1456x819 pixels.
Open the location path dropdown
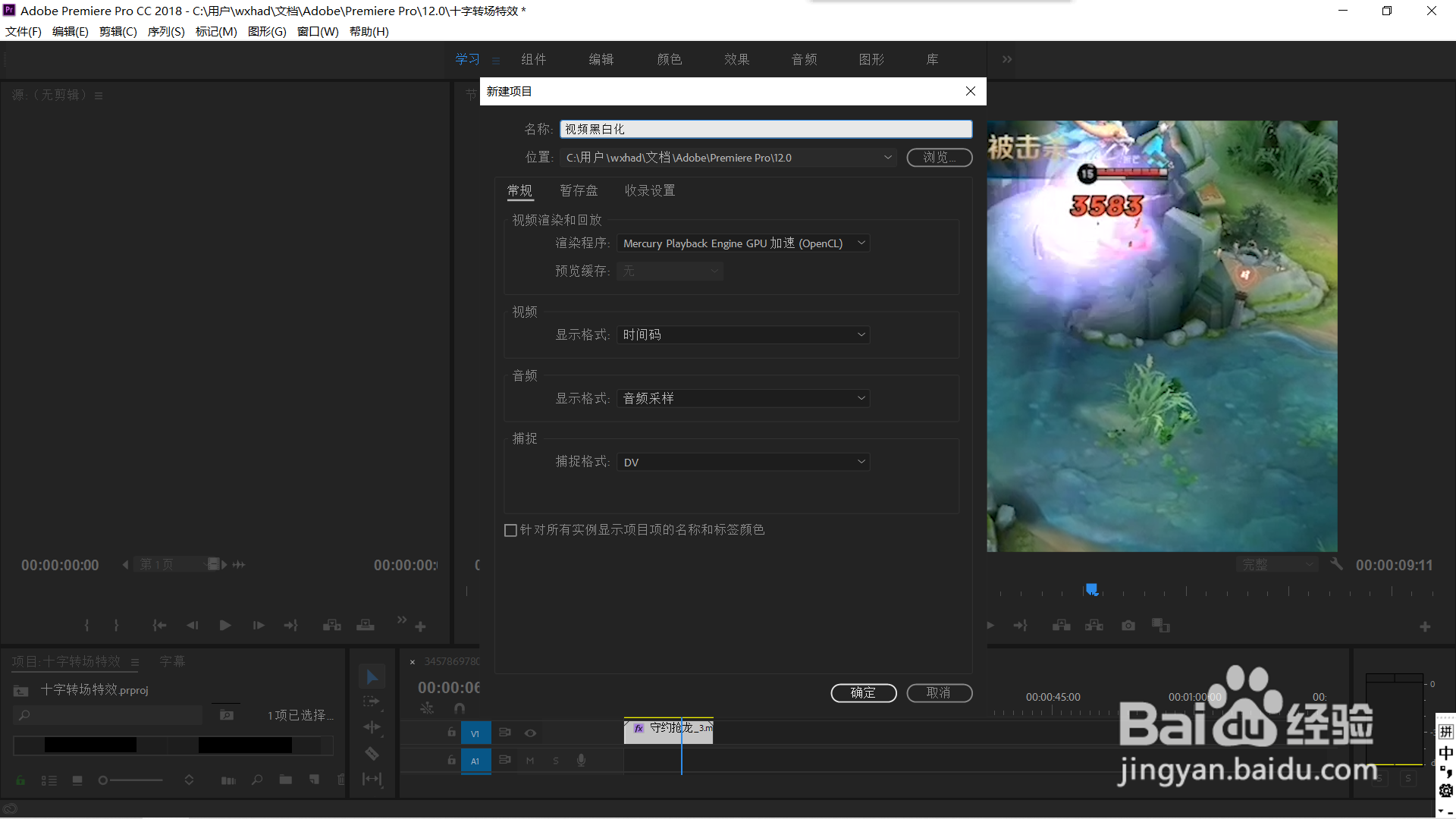pyautogui.click(x=887, y=158)
